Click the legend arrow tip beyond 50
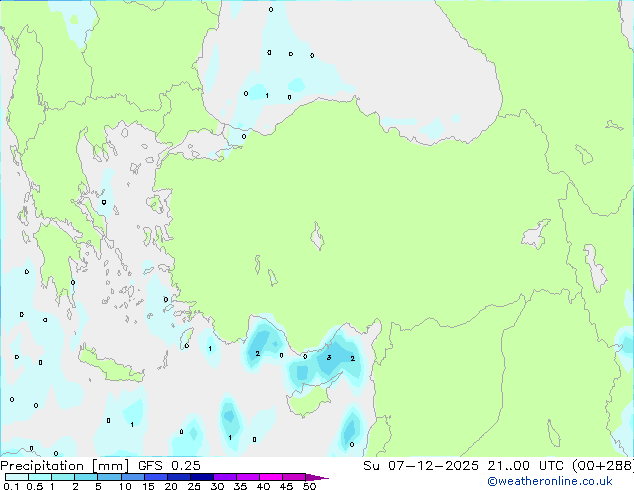The width and height of the screenshot is (634, 490). 317,477
